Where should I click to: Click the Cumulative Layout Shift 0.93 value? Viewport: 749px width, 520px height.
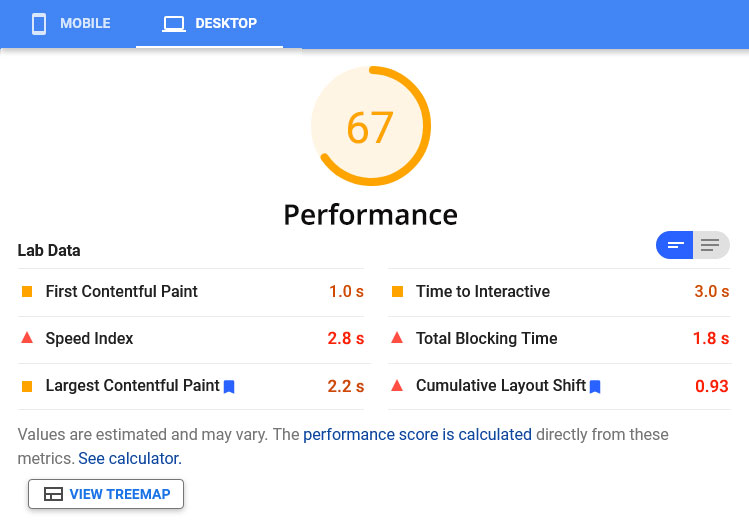(x=711, y=386)
